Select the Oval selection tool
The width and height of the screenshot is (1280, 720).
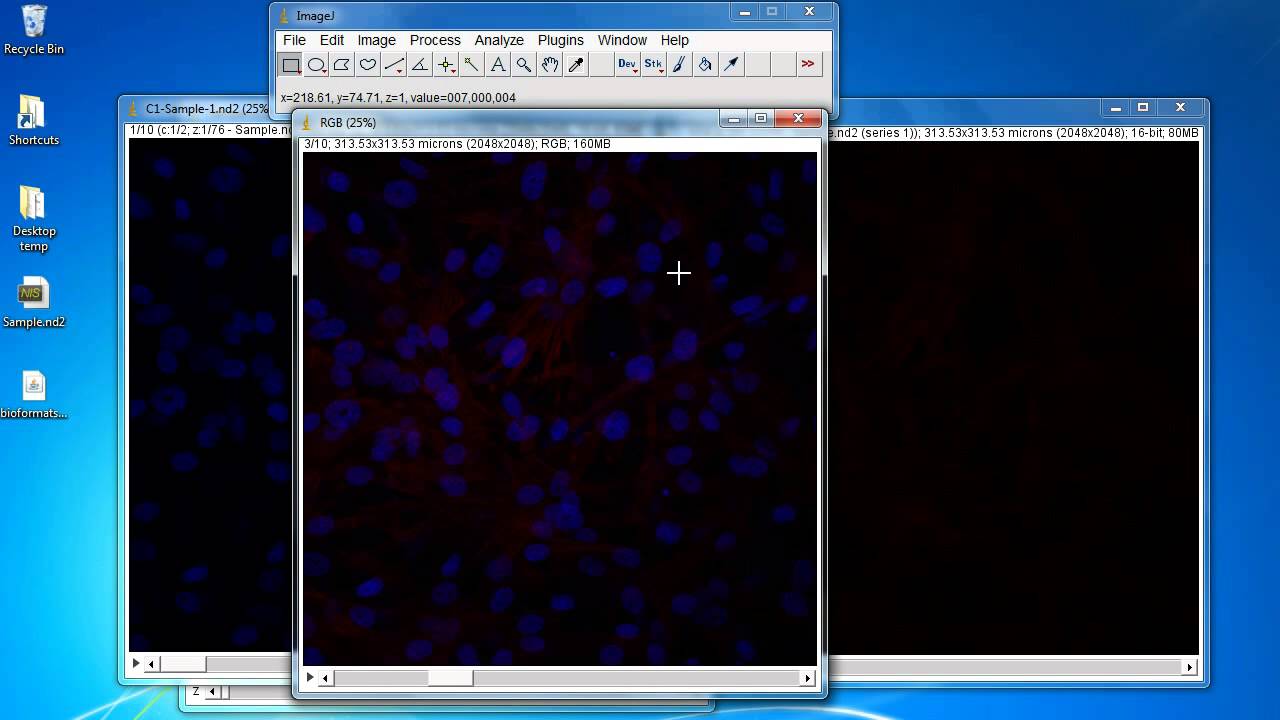316,65
